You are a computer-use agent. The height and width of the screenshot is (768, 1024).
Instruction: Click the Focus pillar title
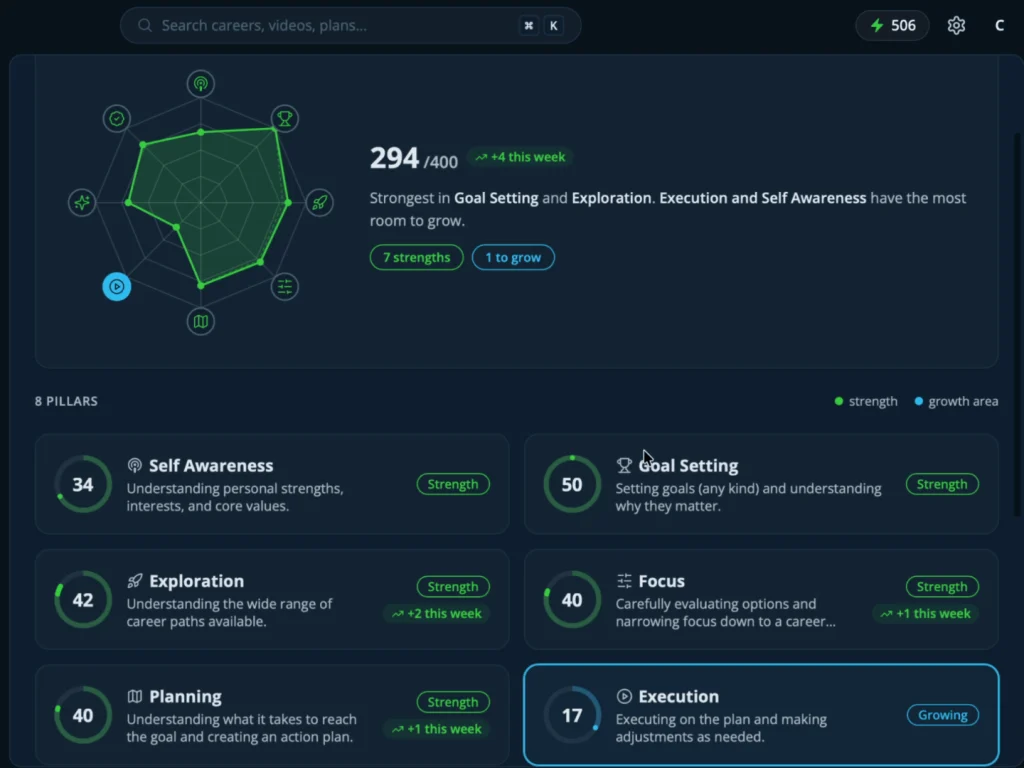coord(662,581)
